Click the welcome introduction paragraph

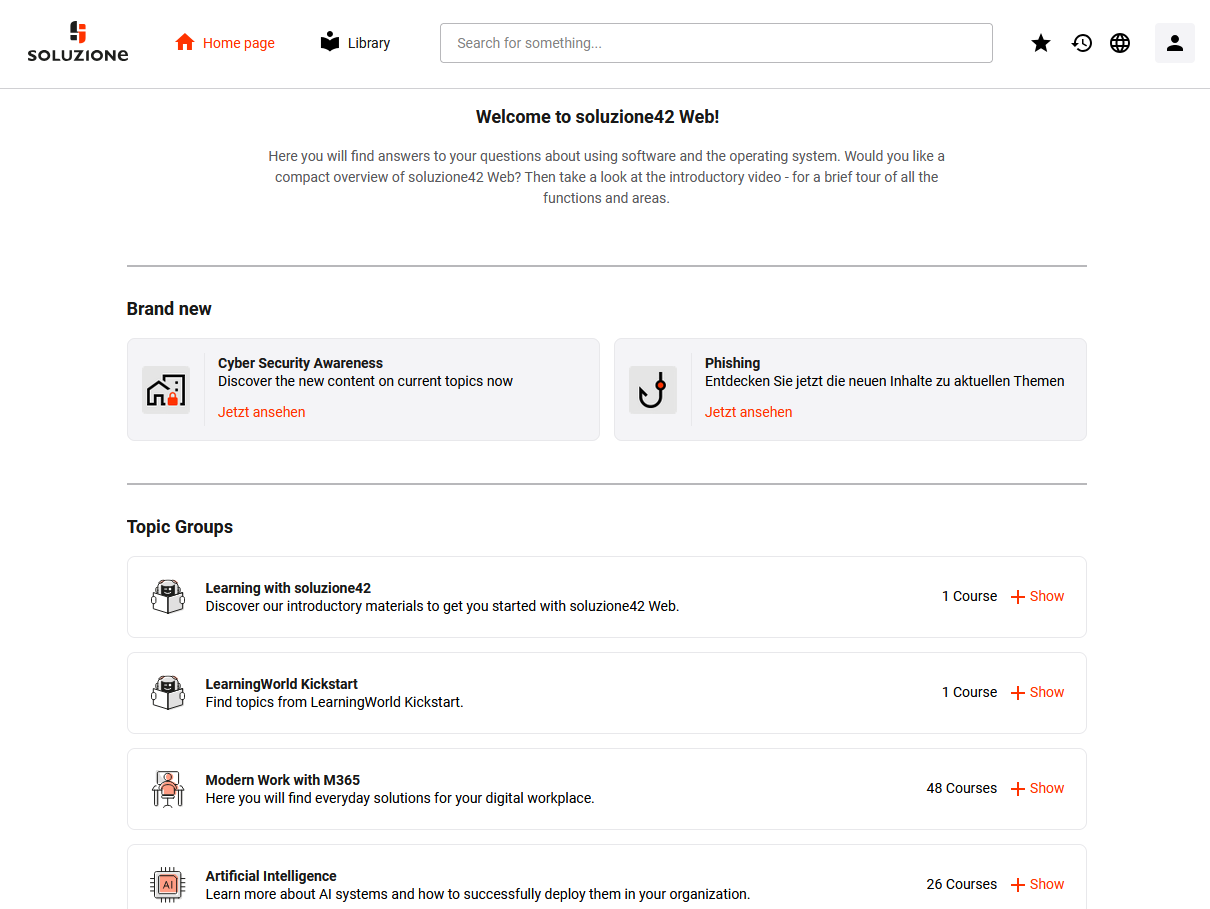pyautogui.click(x=607, y=177)
